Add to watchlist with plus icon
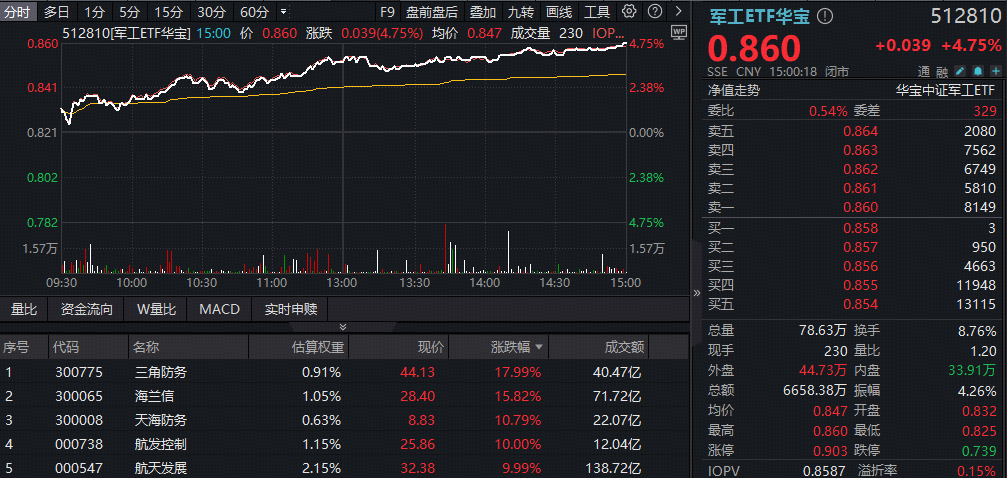This screenshot has height=478, width=1007. point(996,72)
